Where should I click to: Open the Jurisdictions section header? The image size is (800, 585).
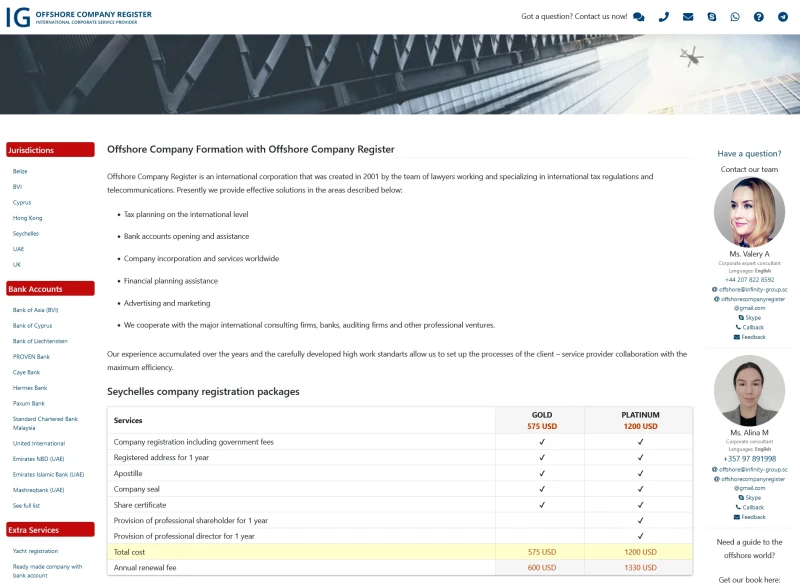pyautogui.click(x=50, y=150)
